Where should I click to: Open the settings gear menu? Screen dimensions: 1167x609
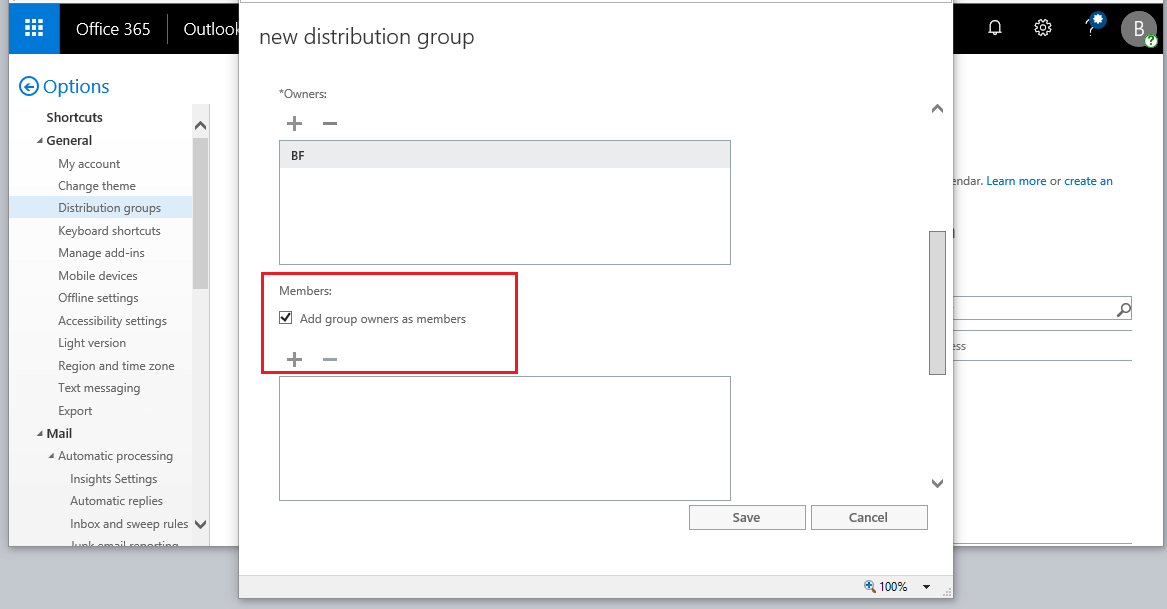[x=1043, y=28]
